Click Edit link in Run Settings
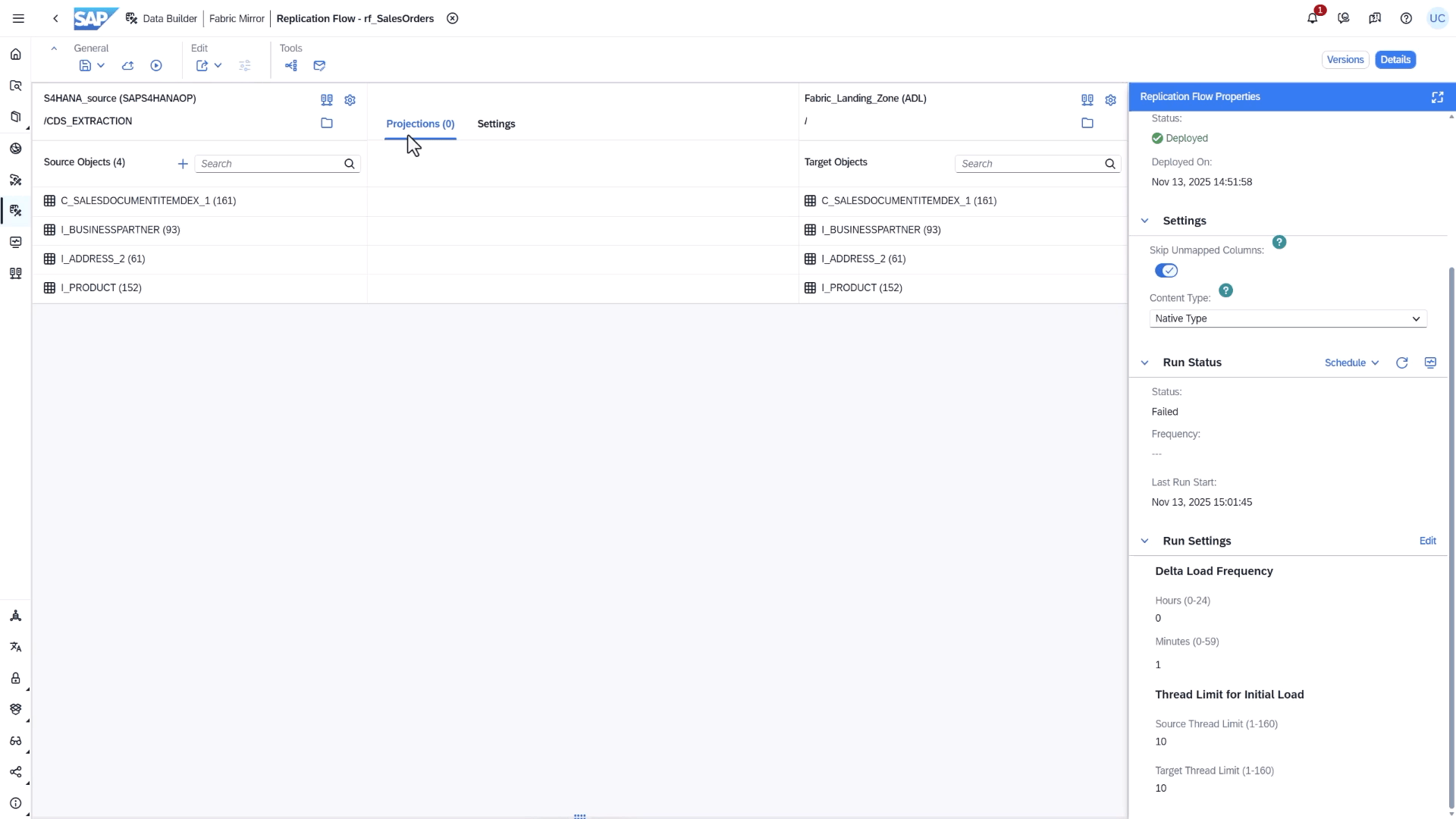The width and height of the screenshot is (1456, 819). pos(1427,541)
